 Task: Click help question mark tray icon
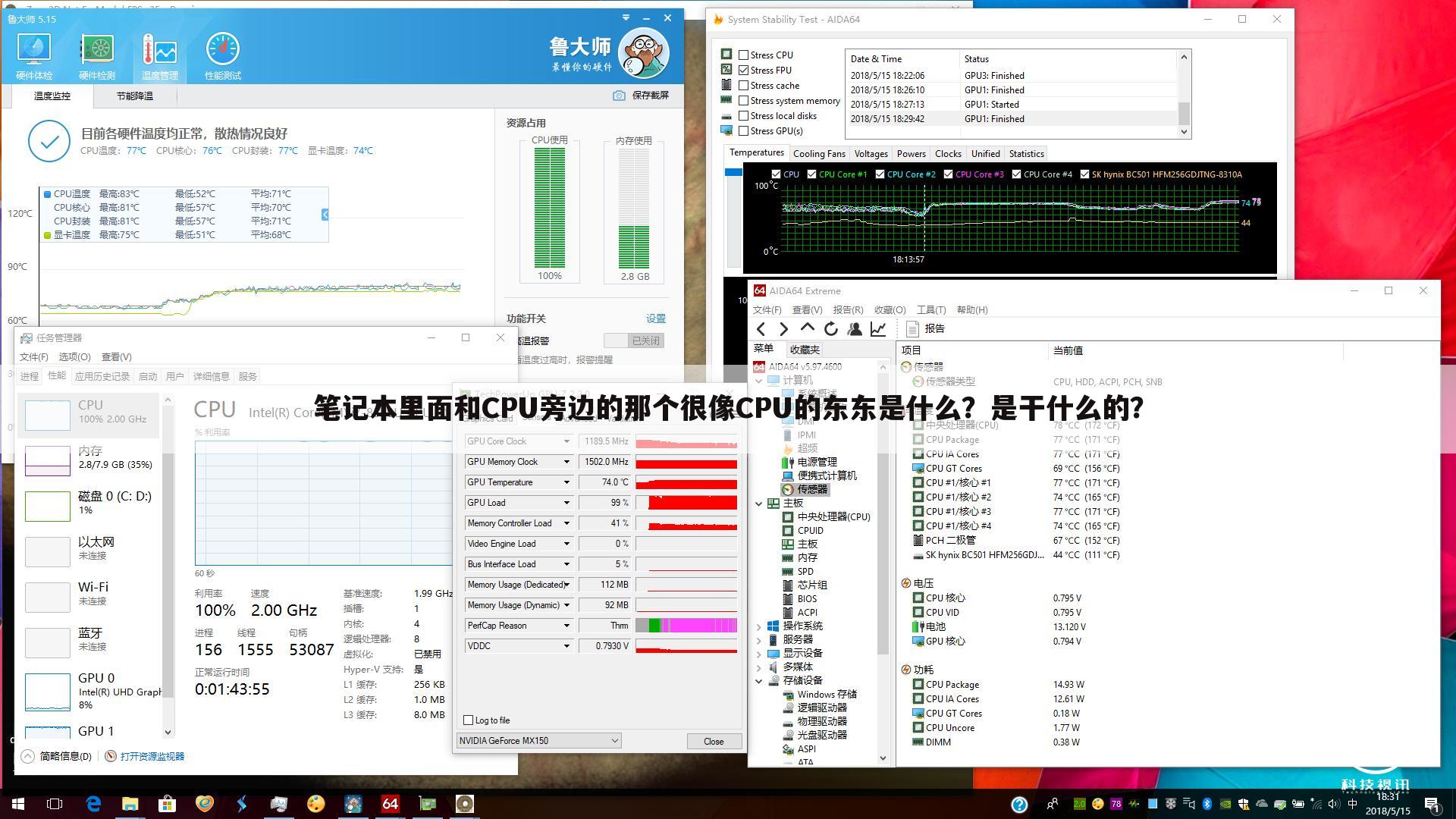click(1019, 805)
